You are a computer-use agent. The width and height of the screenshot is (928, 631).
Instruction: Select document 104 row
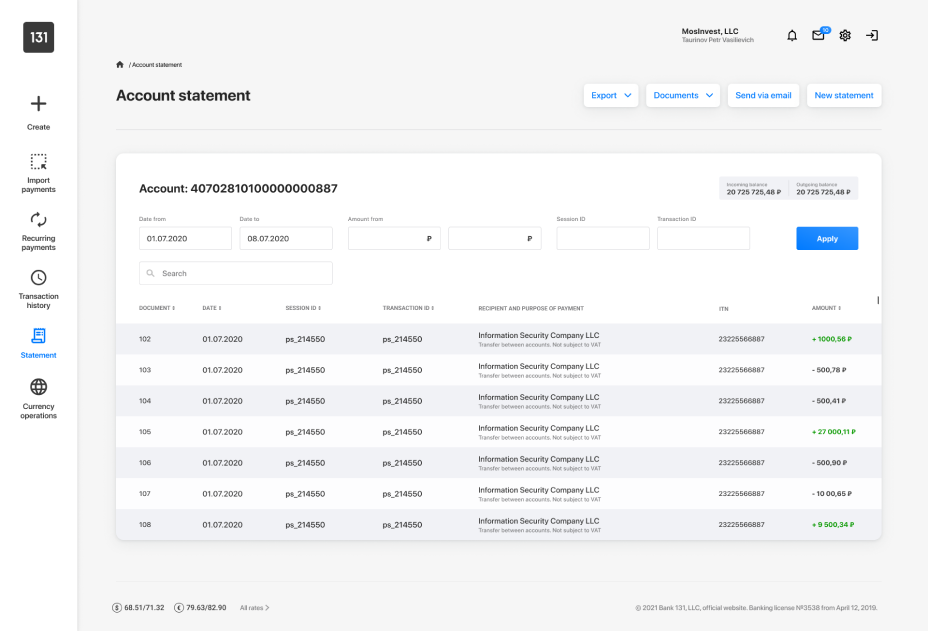[498, 401]
